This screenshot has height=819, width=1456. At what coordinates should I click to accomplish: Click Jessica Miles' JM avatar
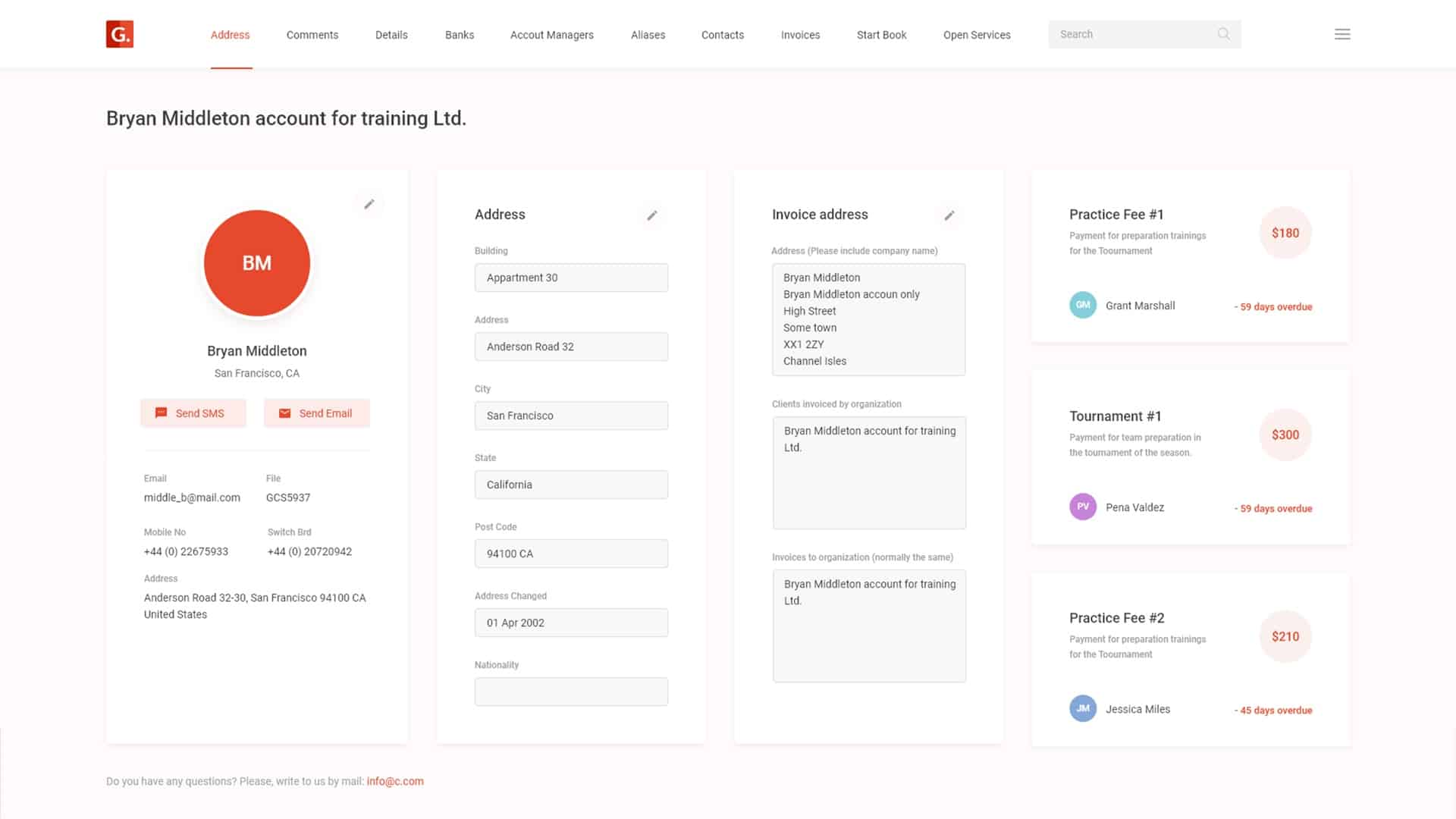click(x=1083, y=708)
